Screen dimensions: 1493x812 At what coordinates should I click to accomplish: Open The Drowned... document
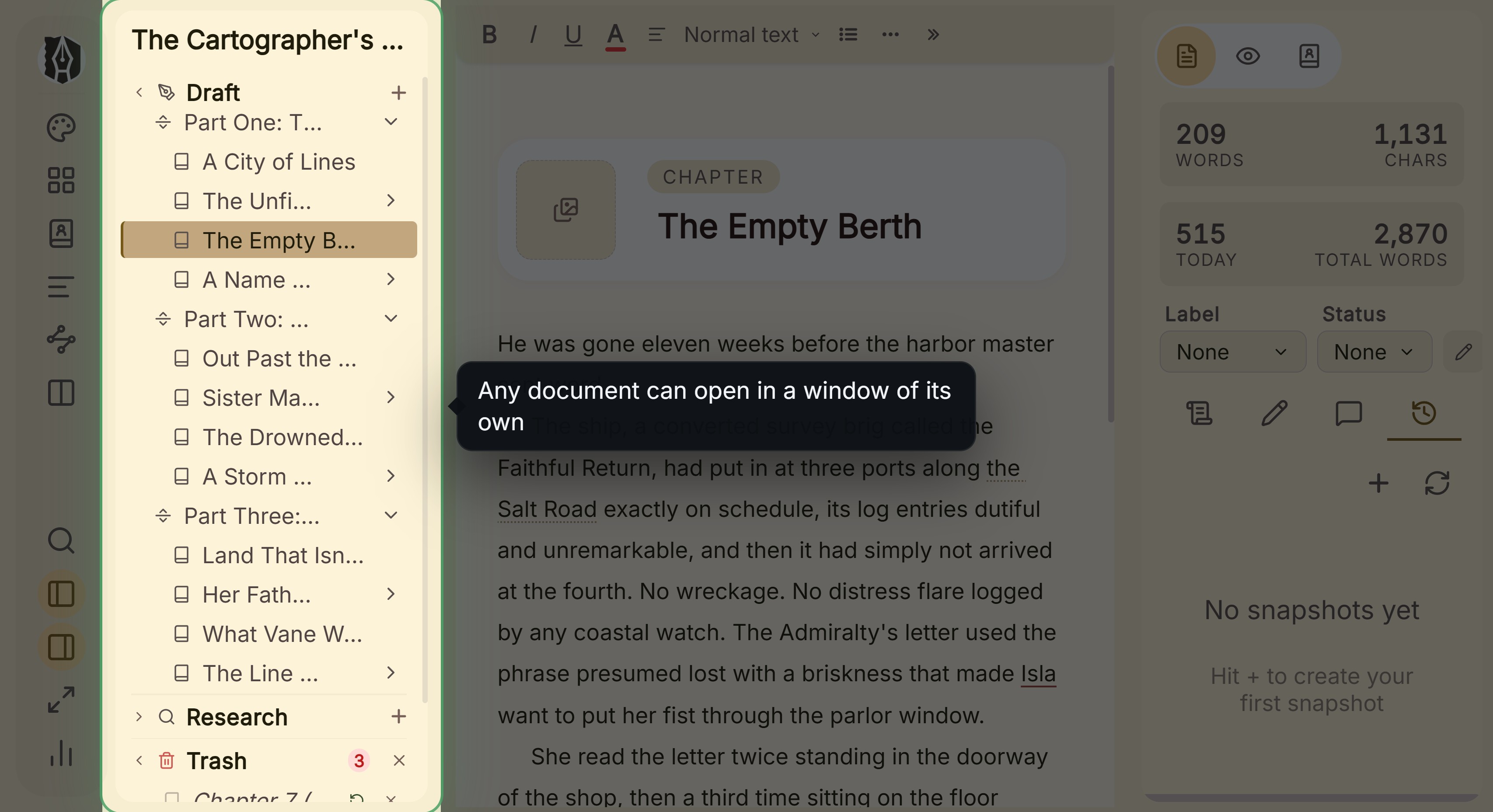point(269,437)
